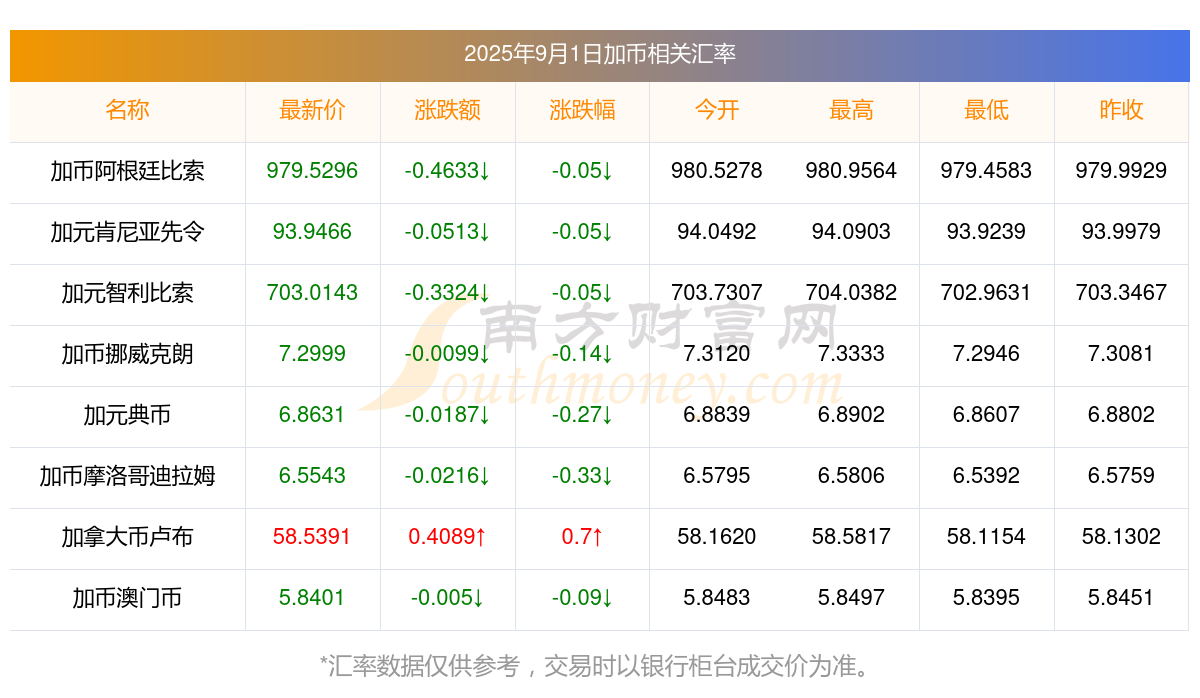The width and height of the screenshot is (1200, 698).
Task: Click previous close 979.9929
Action: [x=1121, y=171]
